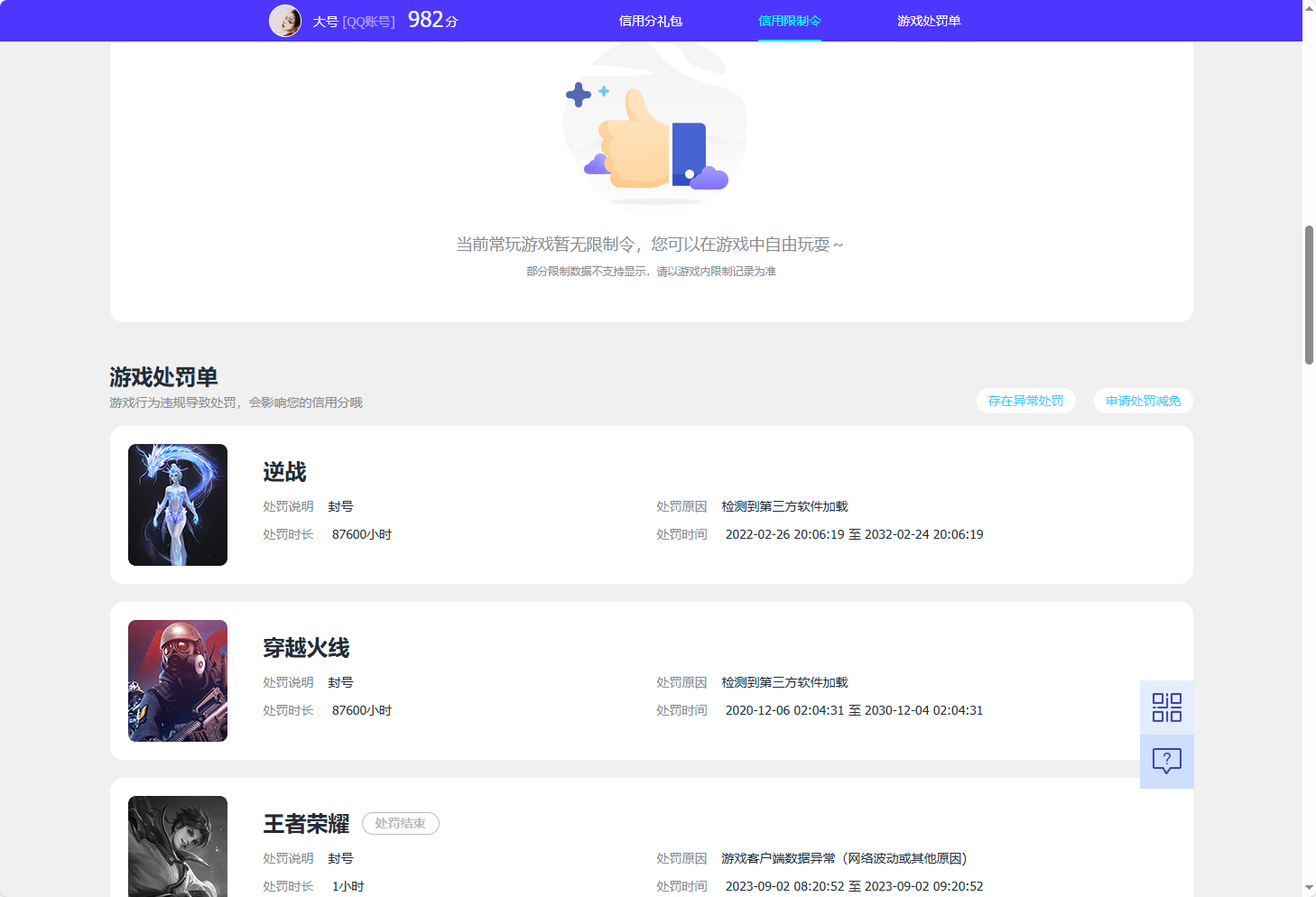Click the question mark feedback icon
Screen dimensions: 1316x897
1166,761
